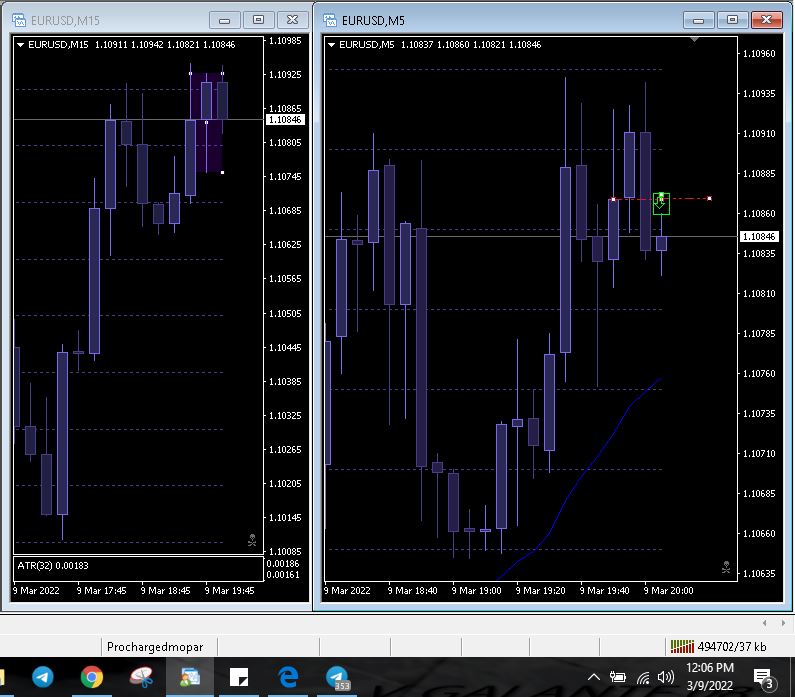Click the EURUSD,M15 chart window icon

point(19,19)
